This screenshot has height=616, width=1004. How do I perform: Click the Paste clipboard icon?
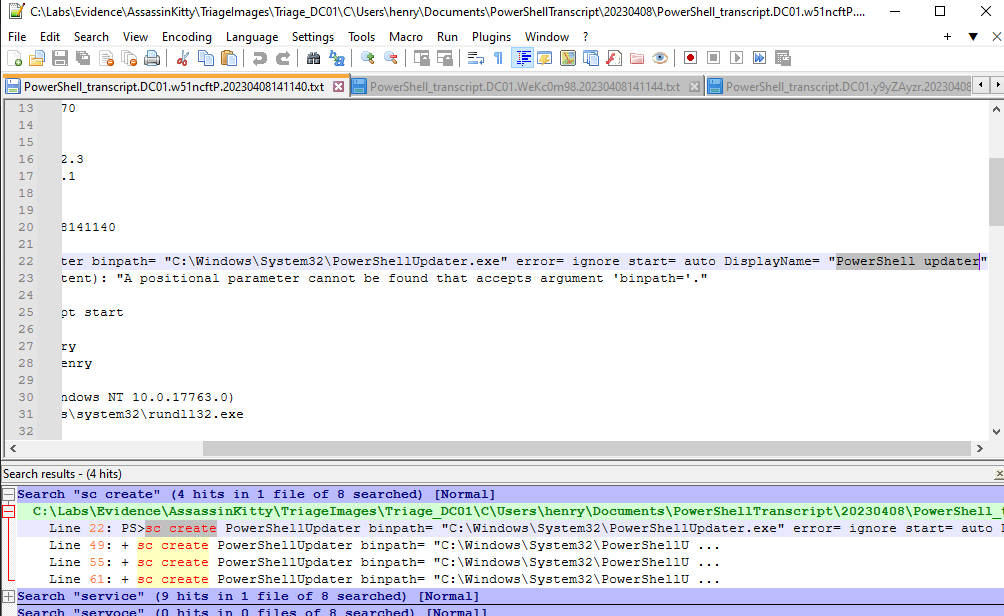click(x=229, y=59)
